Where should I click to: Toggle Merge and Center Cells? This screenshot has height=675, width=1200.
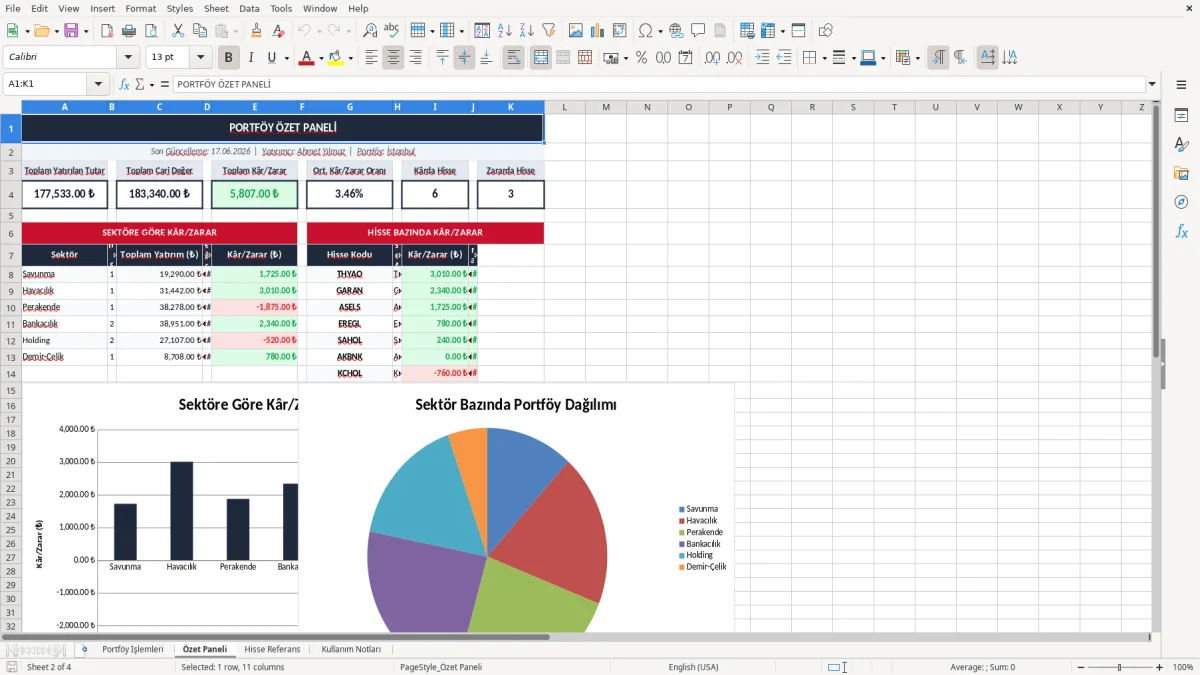point(541,58)
